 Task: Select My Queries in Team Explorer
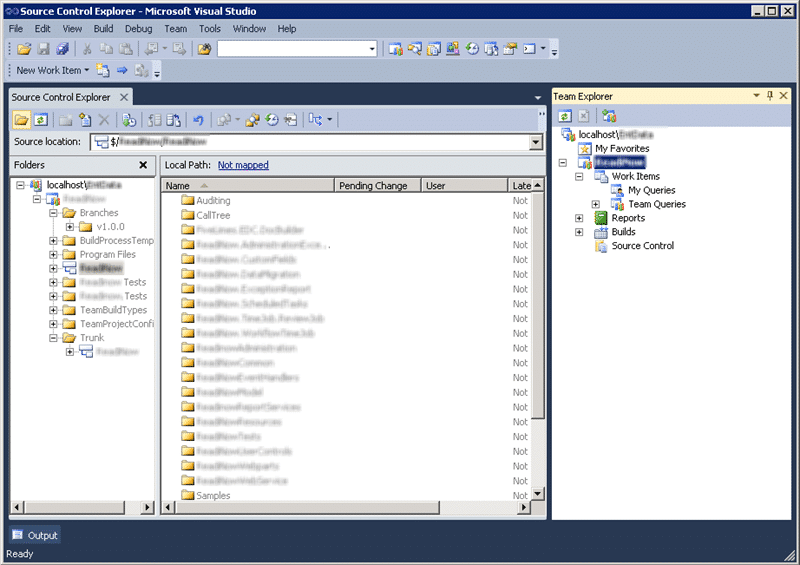(x=652, y=190)
